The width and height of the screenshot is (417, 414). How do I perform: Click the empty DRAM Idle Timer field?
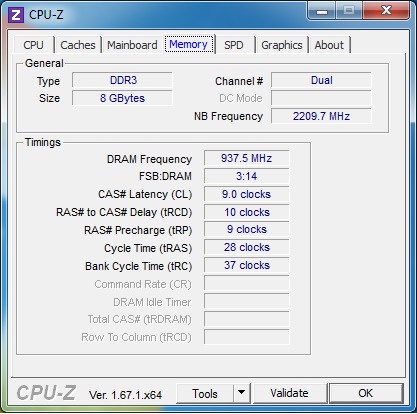(x=247, y=302)
